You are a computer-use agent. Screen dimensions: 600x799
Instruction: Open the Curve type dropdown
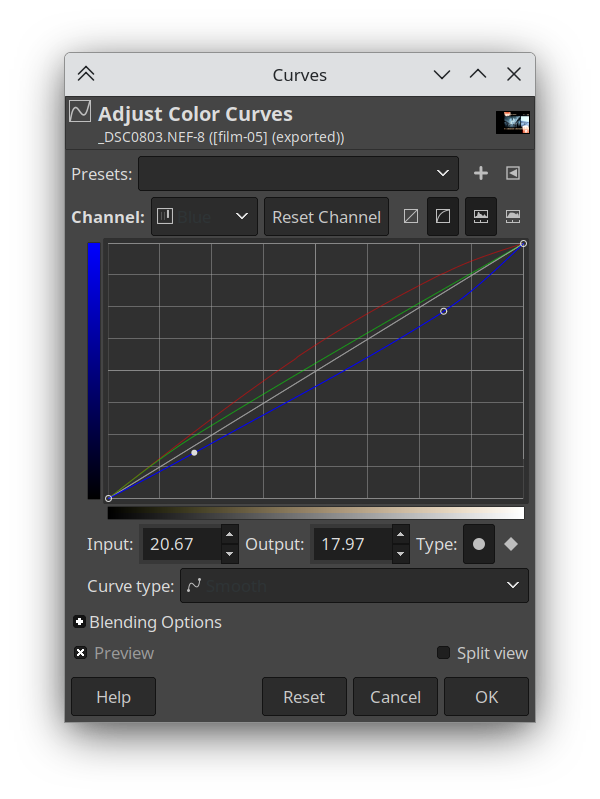pos(354,585)
